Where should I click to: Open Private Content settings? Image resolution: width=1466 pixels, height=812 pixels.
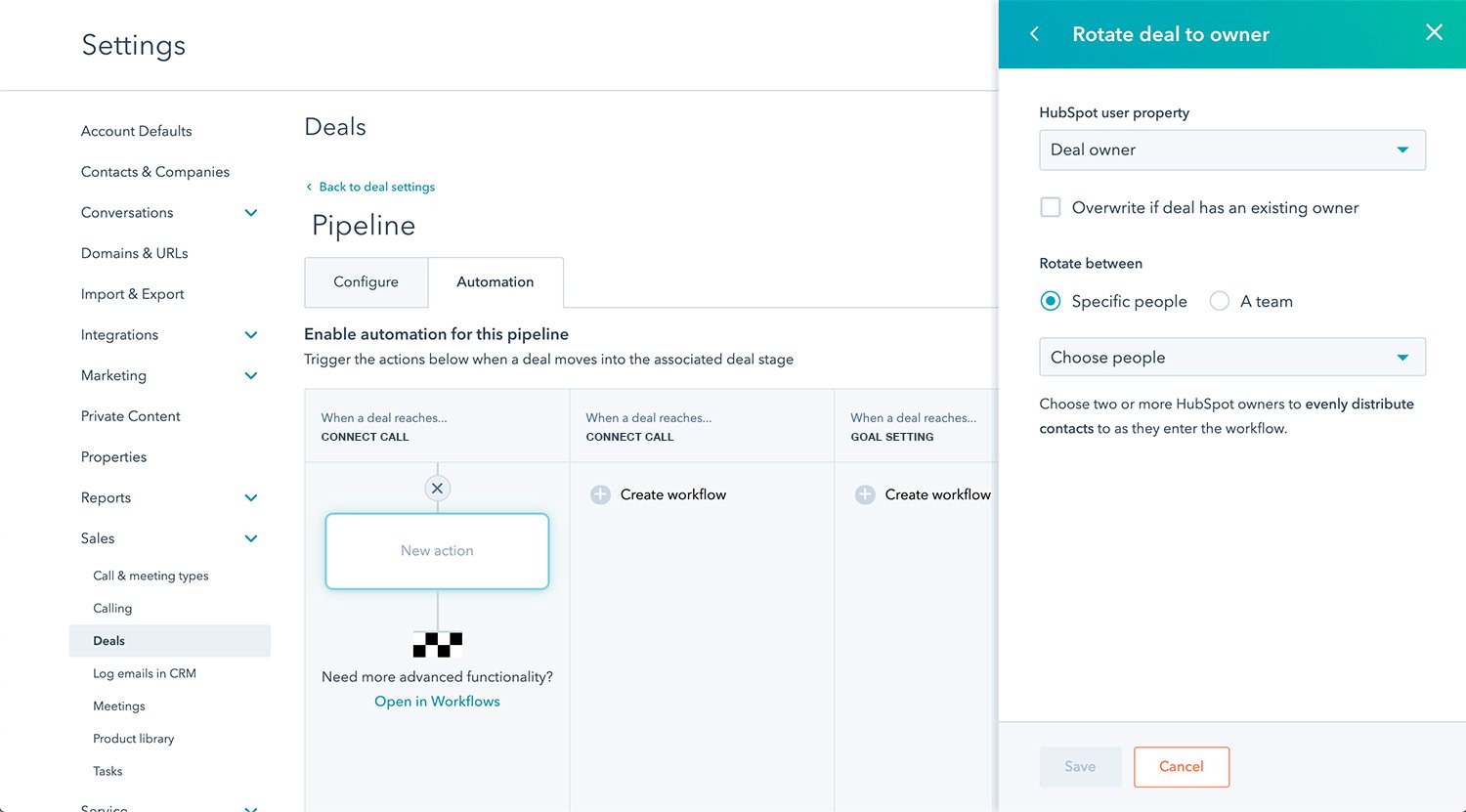click(x=131, y=416)
